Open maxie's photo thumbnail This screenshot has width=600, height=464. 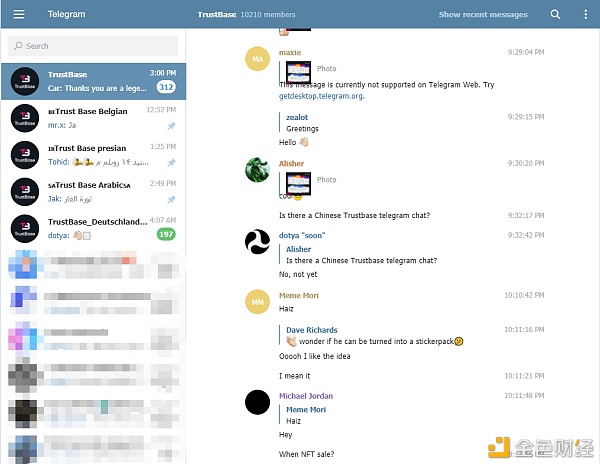click(298, 72)
